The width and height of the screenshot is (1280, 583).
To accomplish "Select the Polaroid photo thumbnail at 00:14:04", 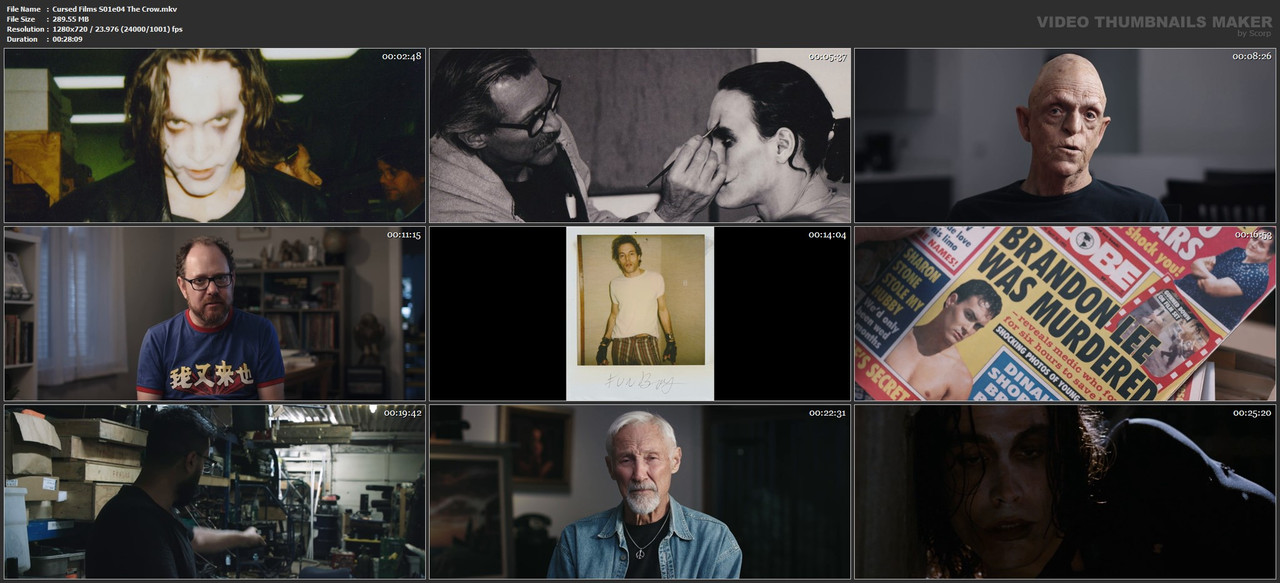I will click(640, 314).
